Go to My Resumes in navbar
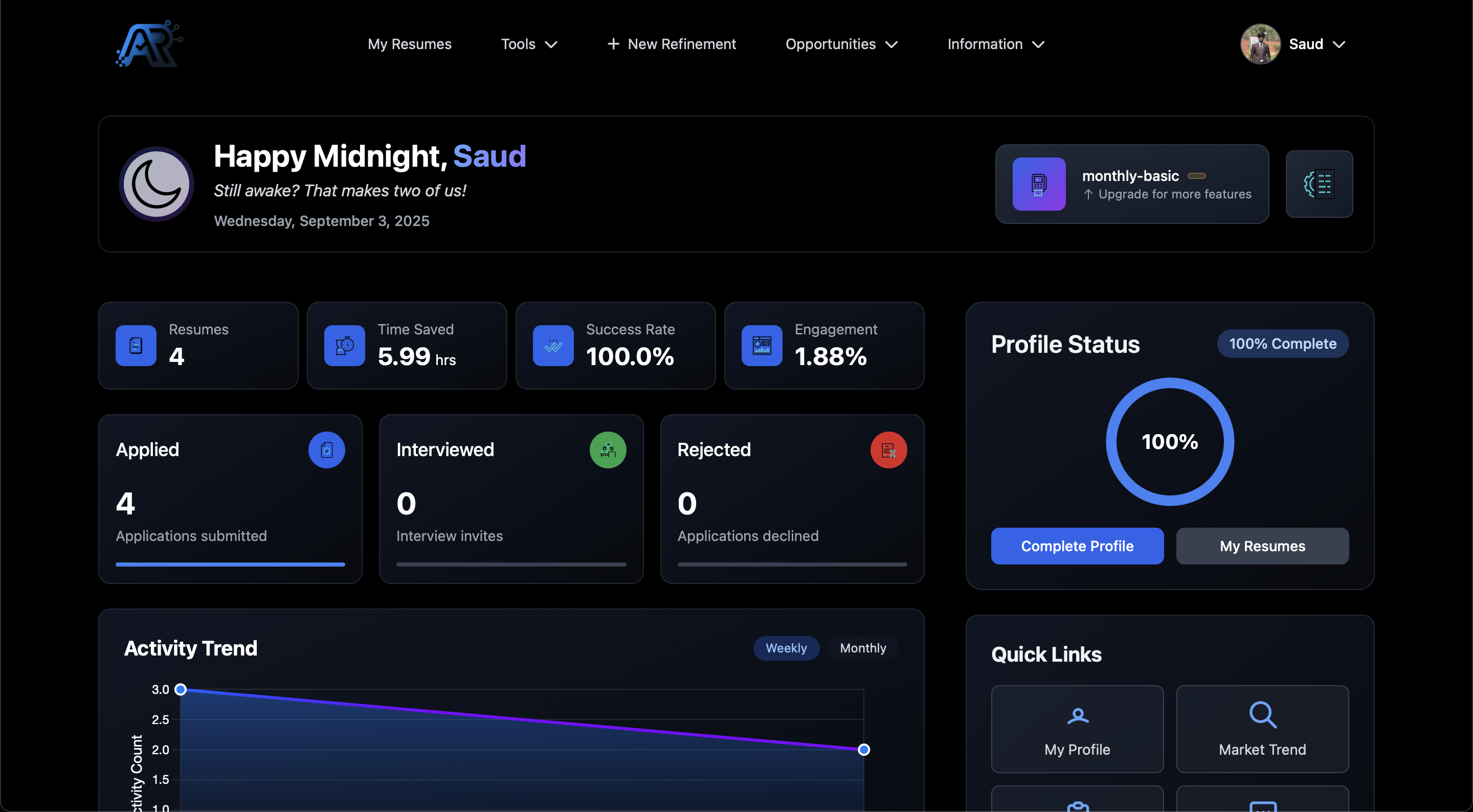 [409, 44]
